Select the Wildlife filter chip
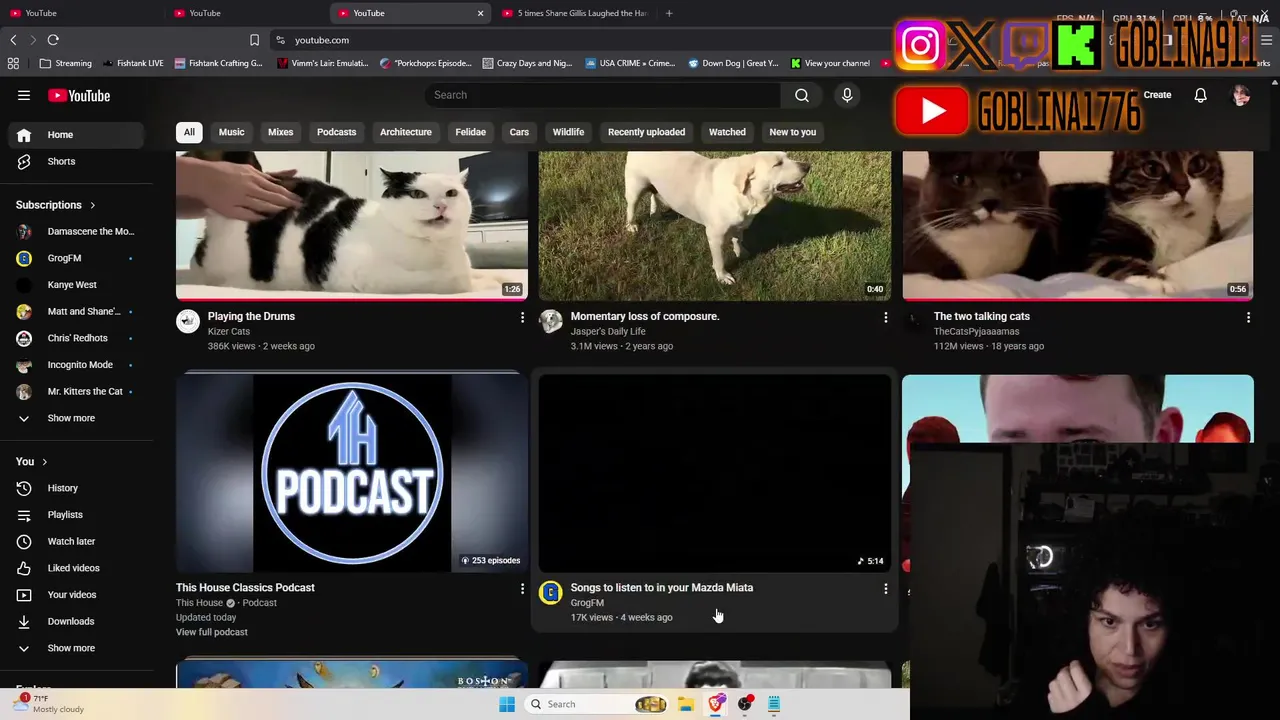Viewport: 1280px width, 720px height. point(568,132)
